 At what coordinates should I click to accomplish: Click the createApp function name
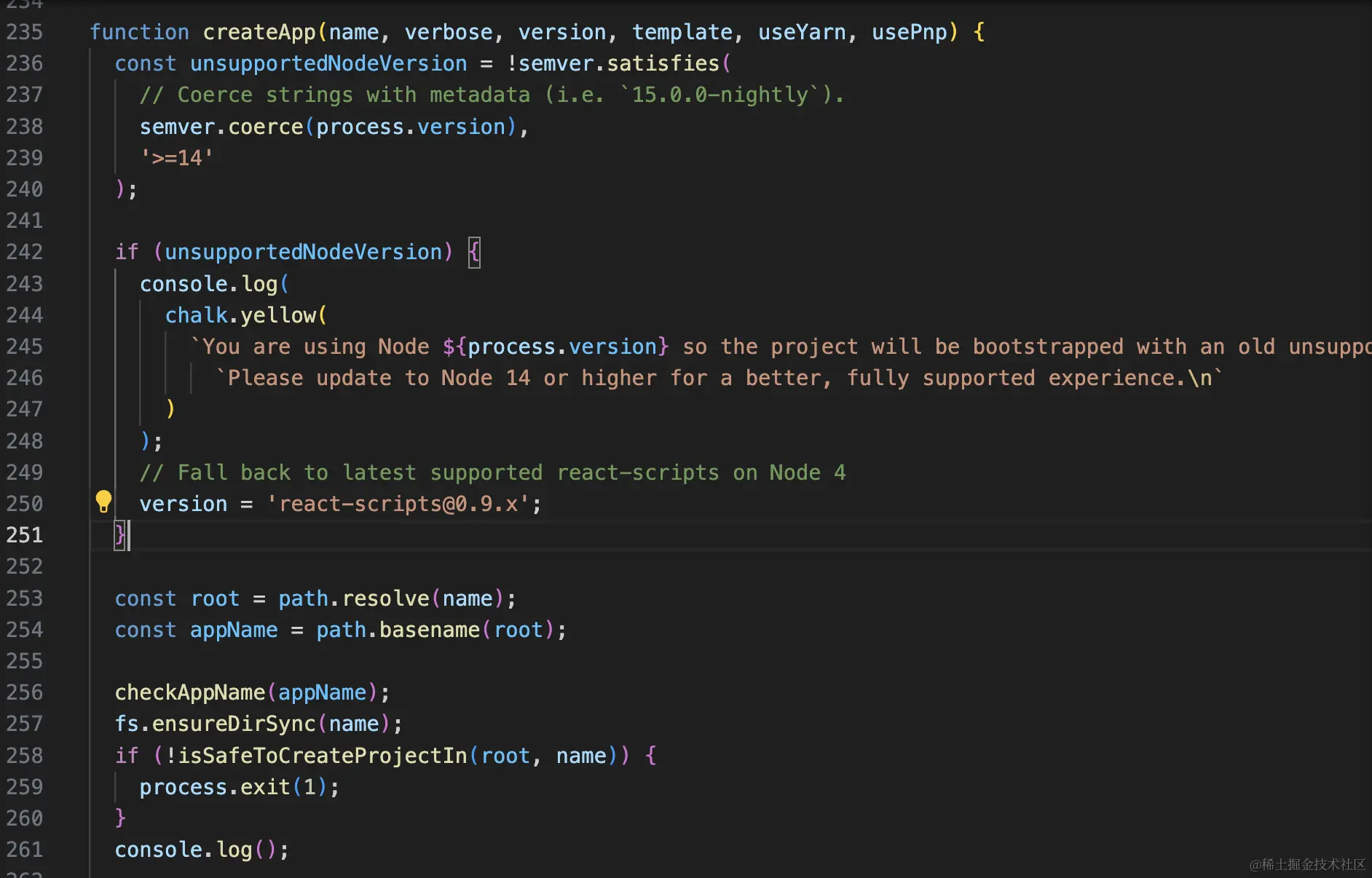point(259,32)
